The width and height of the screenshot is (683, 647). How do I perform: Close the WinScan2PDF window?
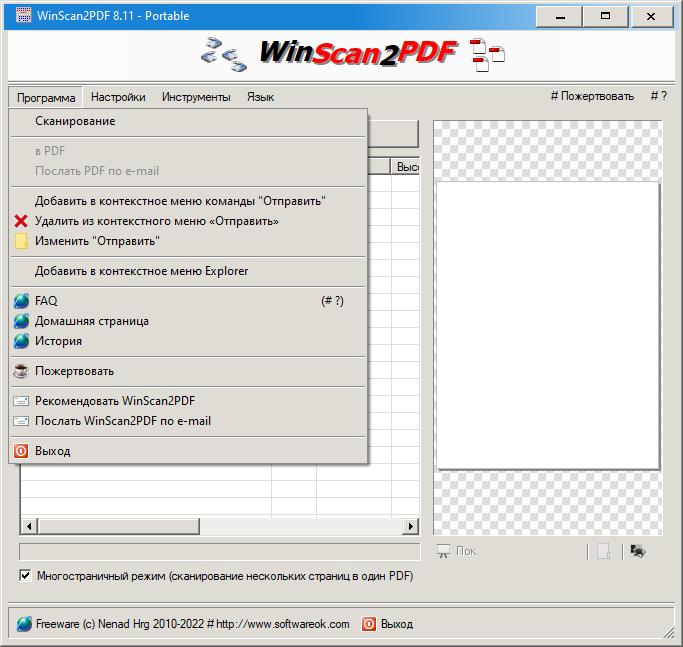[x=651, y=17]
